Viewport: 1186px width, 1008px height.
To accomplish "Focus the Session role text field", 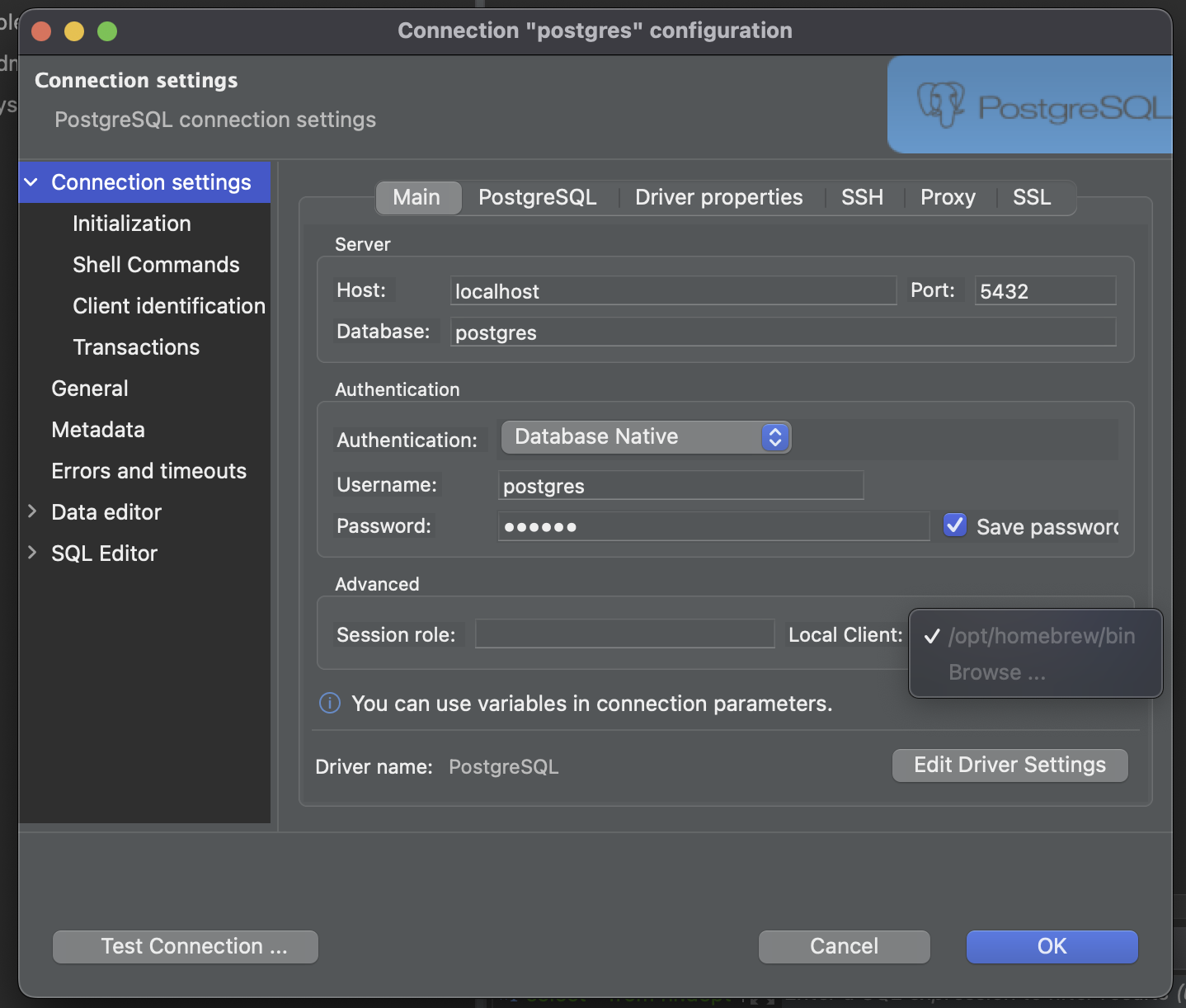I will [624, 634].
